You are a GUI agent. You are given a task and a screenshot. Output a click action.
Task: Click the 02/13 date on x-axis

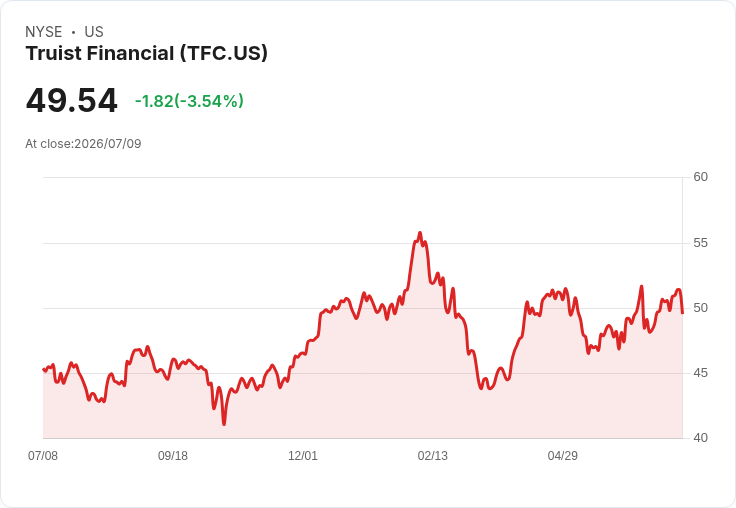(x=433, y=456)
